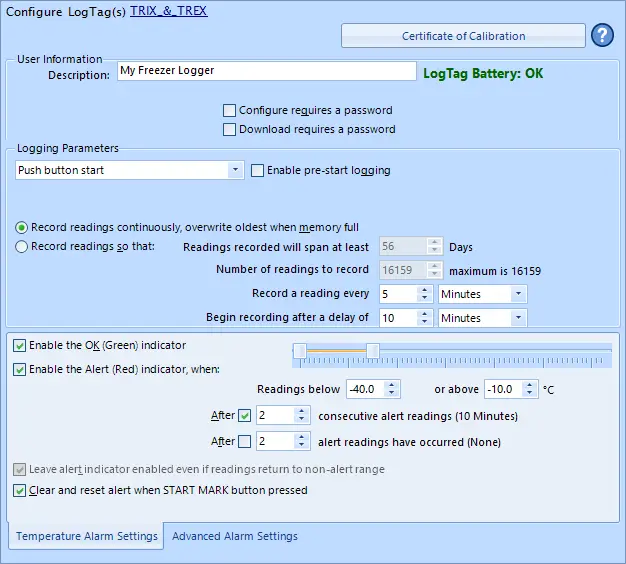
Task: Open the record interval Minutes unit dropdown
Action: 518,294
